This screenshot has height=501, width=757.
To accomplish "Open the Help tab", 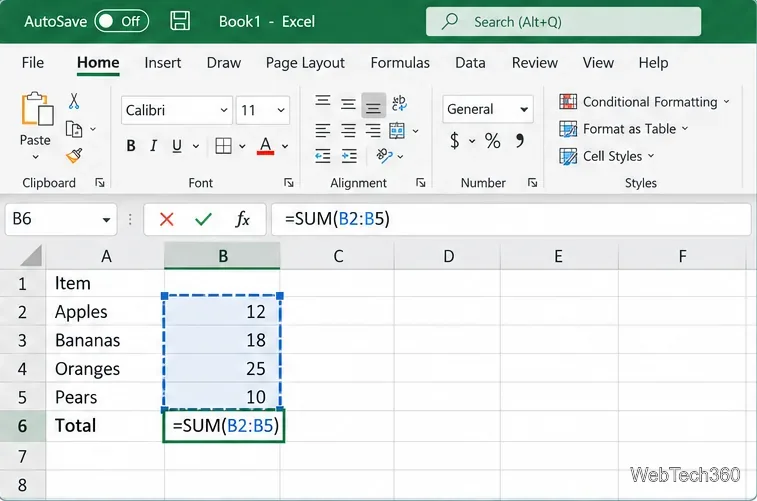I will point(653,63).
